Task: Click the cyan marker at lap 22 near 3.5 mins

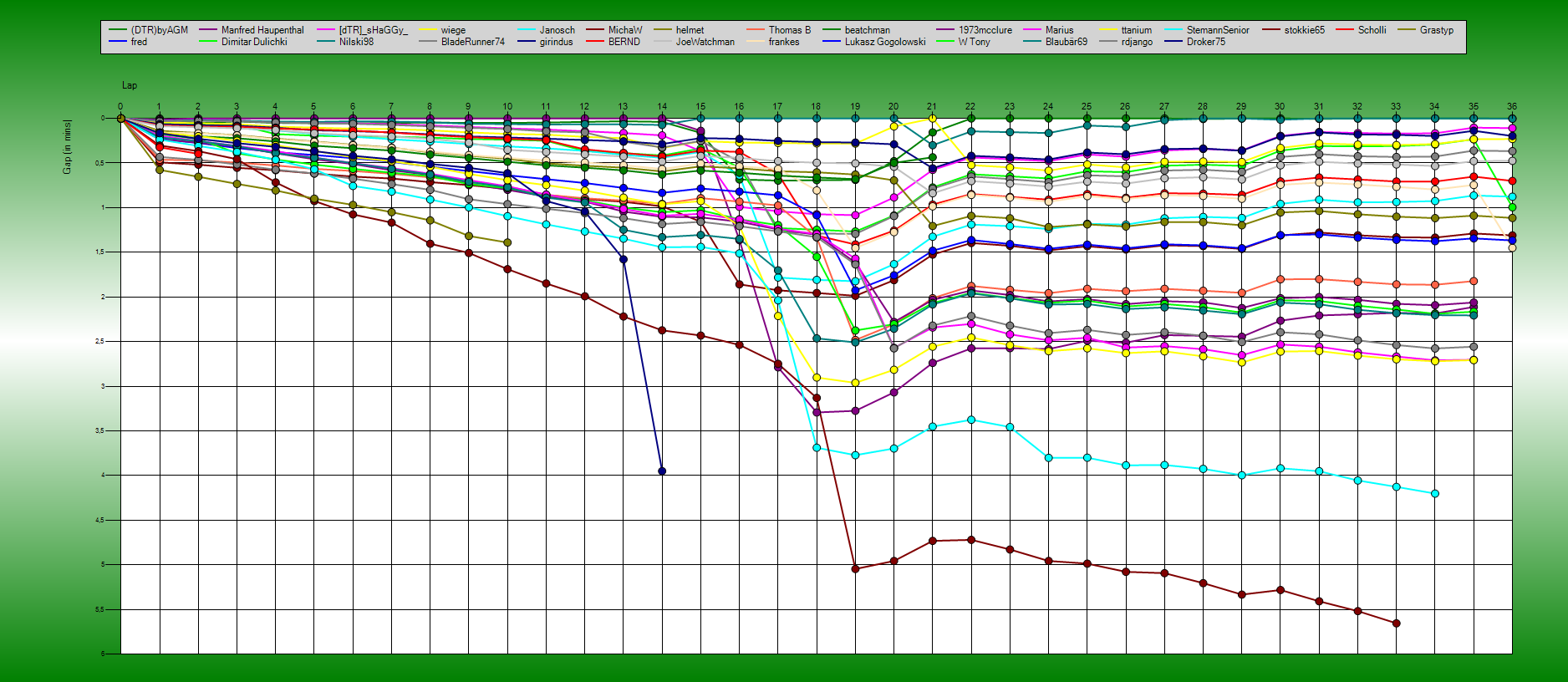Action: pyautogui.click(x=970, y=420)
